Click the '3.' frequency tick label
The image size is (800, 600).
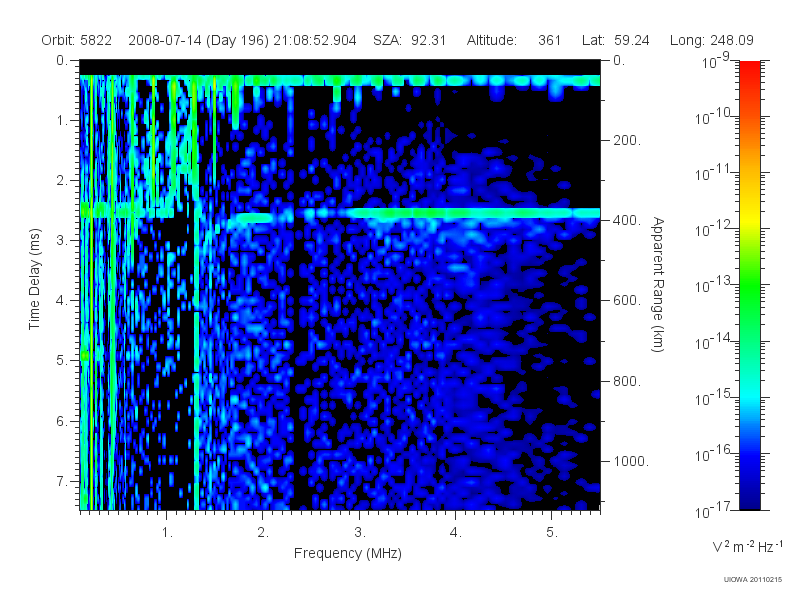pos(360,533)
